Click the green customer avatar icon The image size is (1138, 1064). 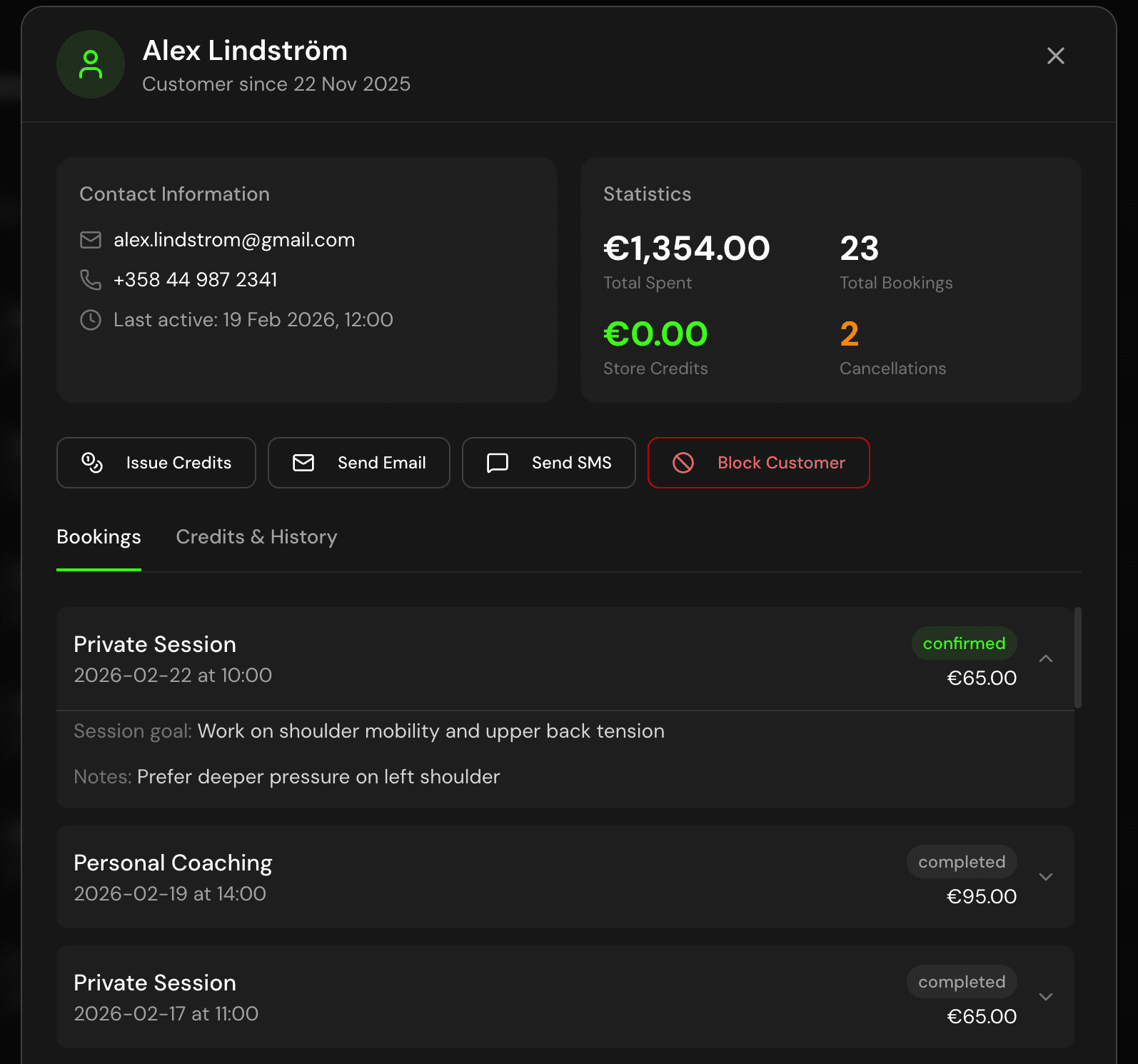pyautogui.click(x=91, y=64)
